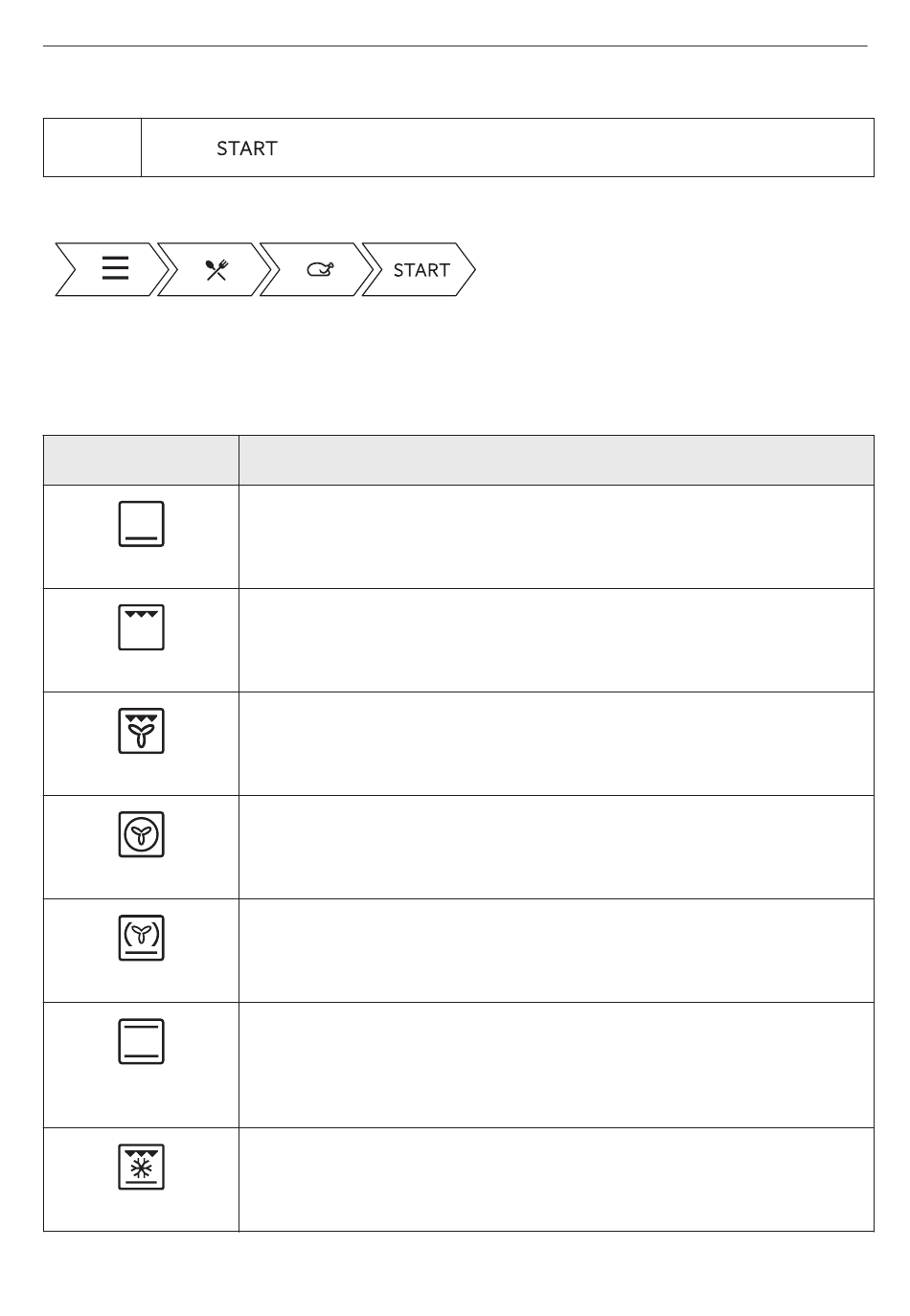Click the grey table header row
Viewport: 910px width, 1316px height.
coord(459,461)
